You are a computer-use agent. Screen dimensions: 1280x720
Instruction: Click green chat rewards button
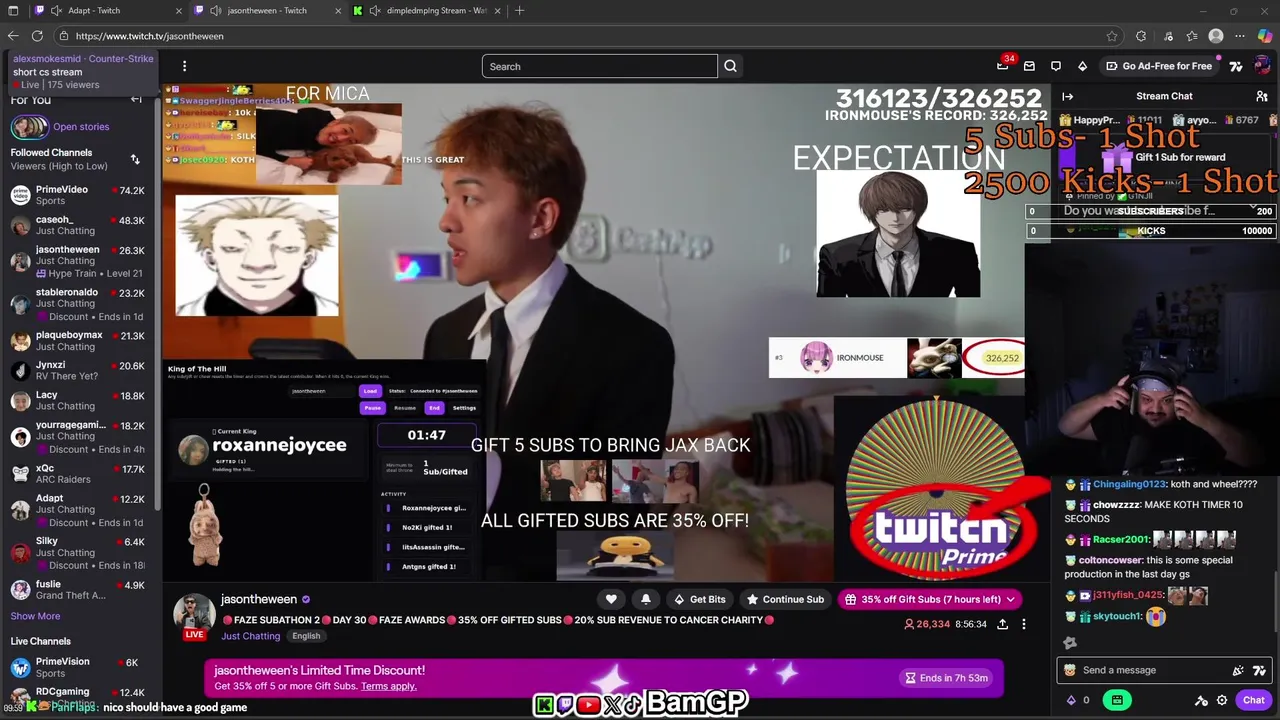pos(1117,700)
